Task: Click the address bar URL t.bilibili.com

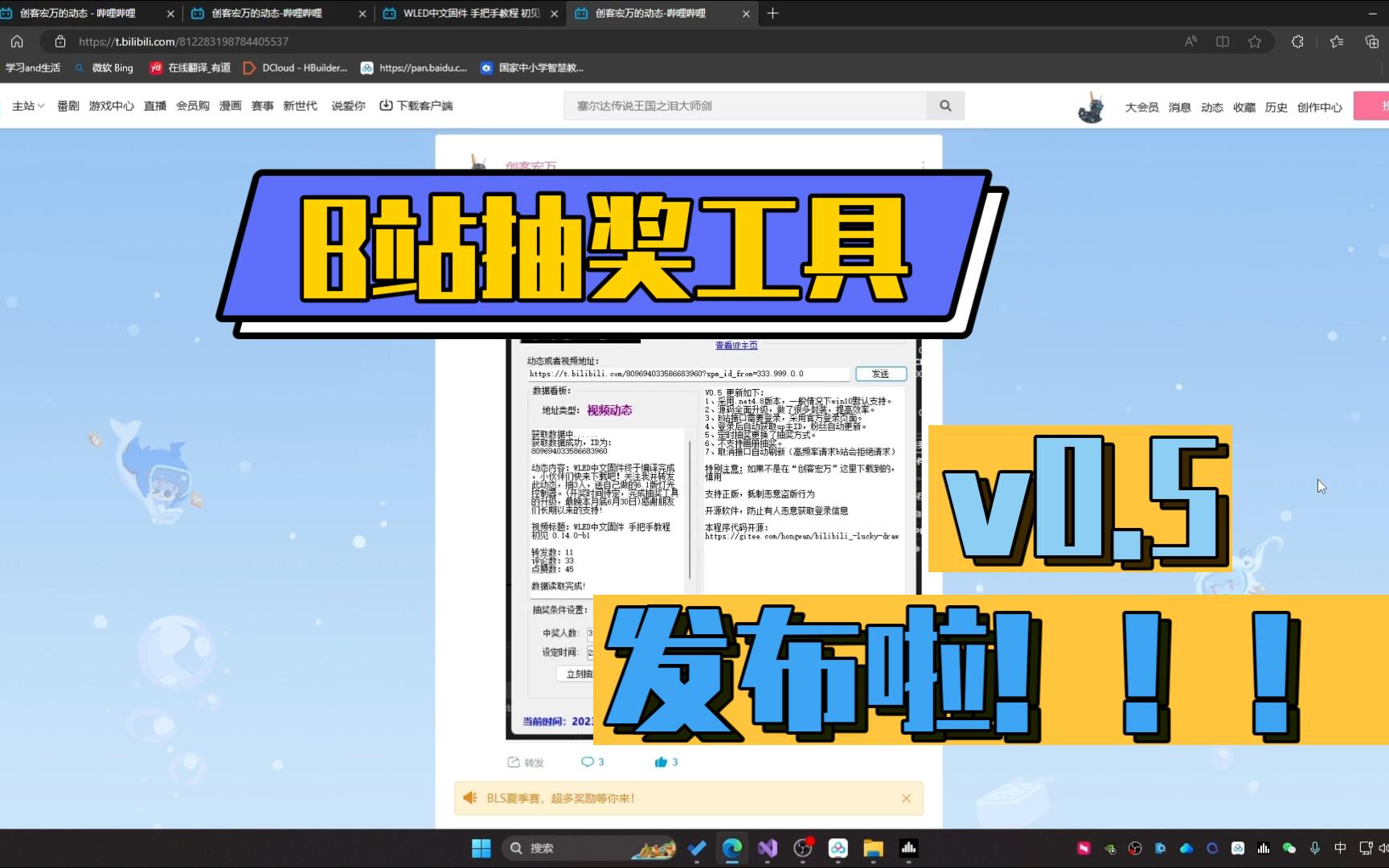Action: tap(183, 41)
